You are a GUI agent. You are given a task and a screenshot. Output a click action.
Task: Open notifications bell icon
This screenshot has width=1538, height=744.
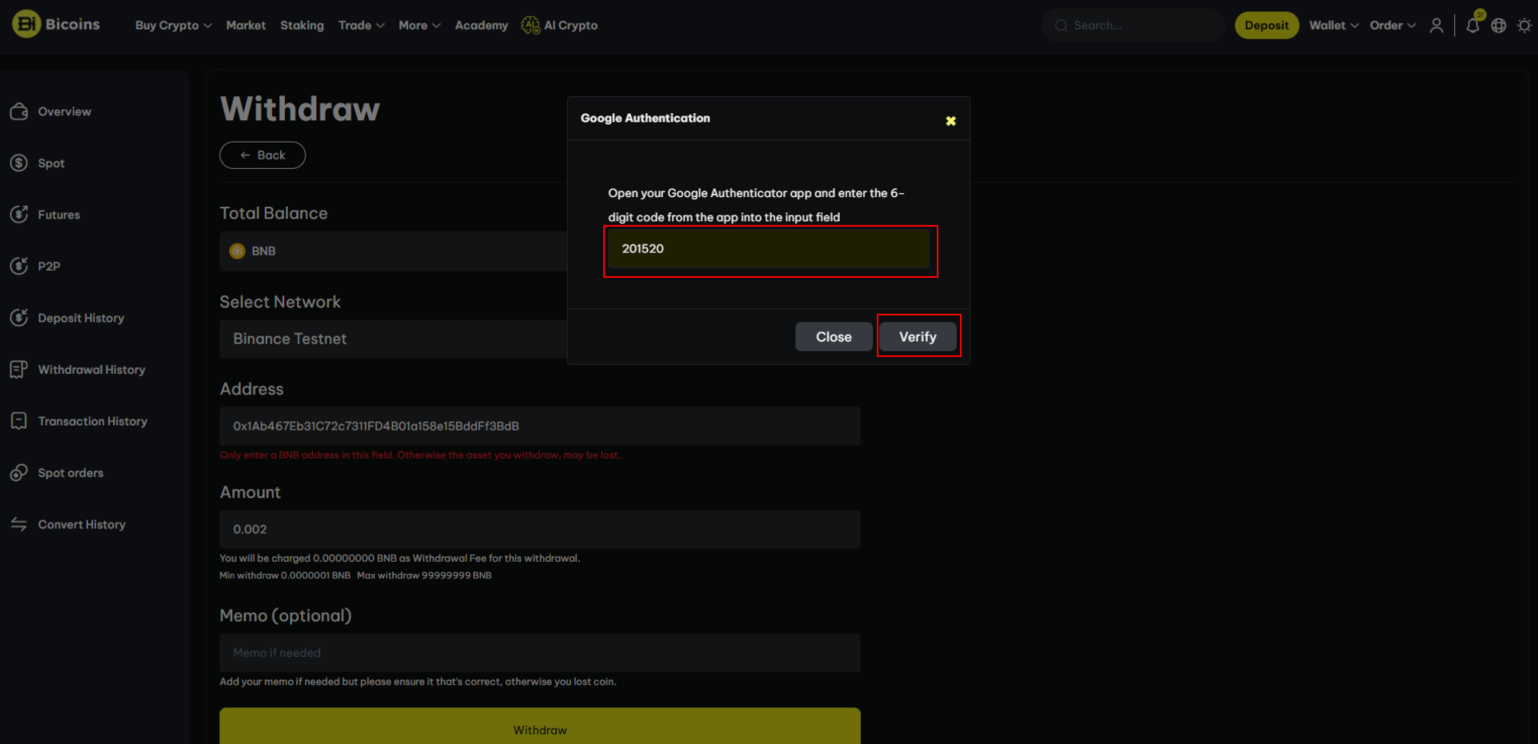(1473, 25)
